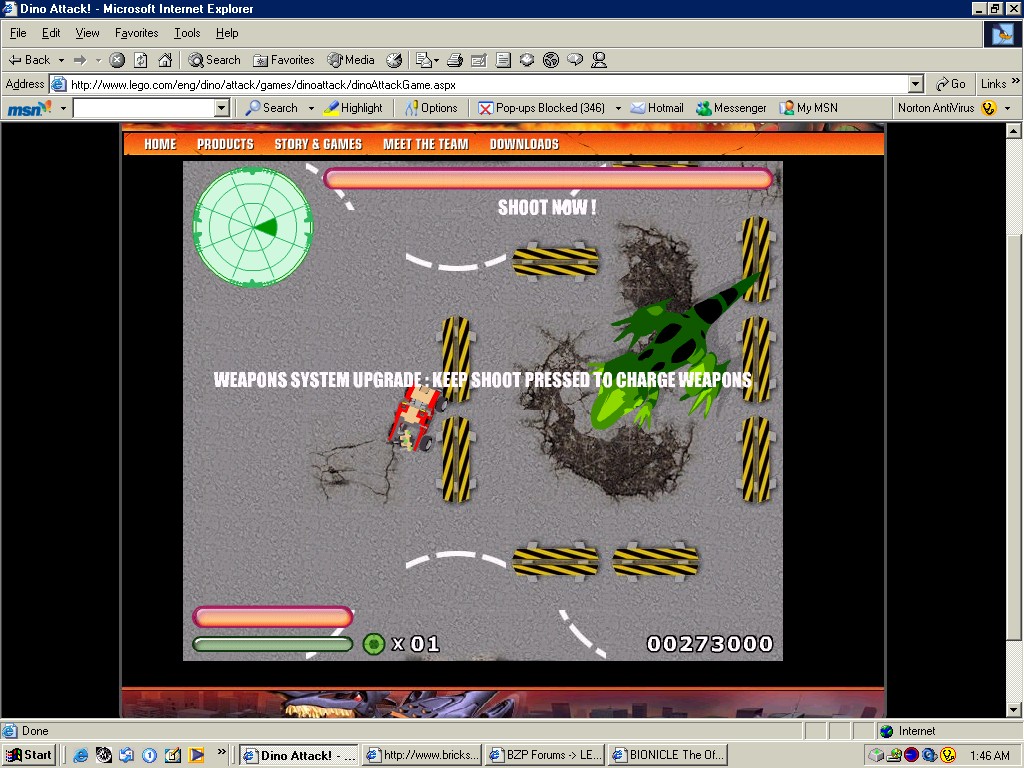Toggle the Highlight button
Viewport: 1024px width, 768px height.
pos(353,108)
